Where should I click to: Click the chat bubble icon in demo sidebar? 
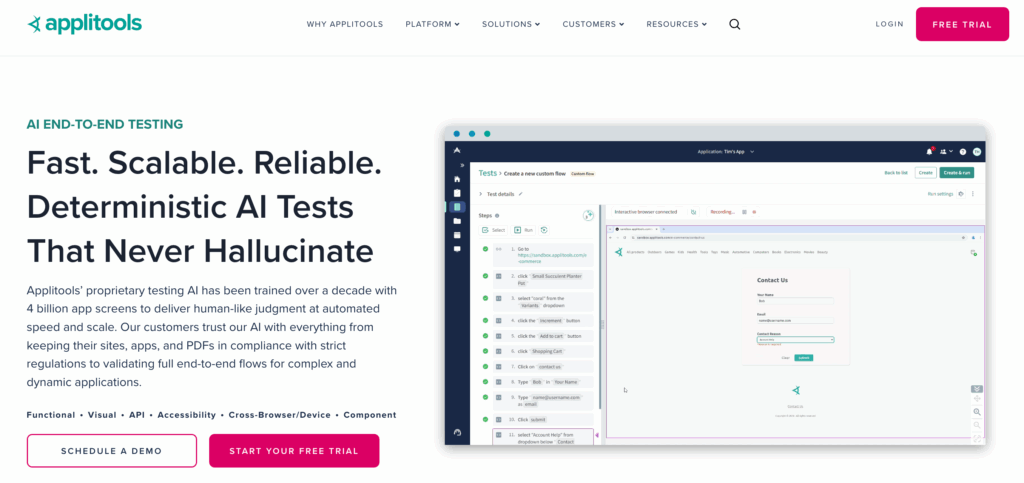(457, 249)
